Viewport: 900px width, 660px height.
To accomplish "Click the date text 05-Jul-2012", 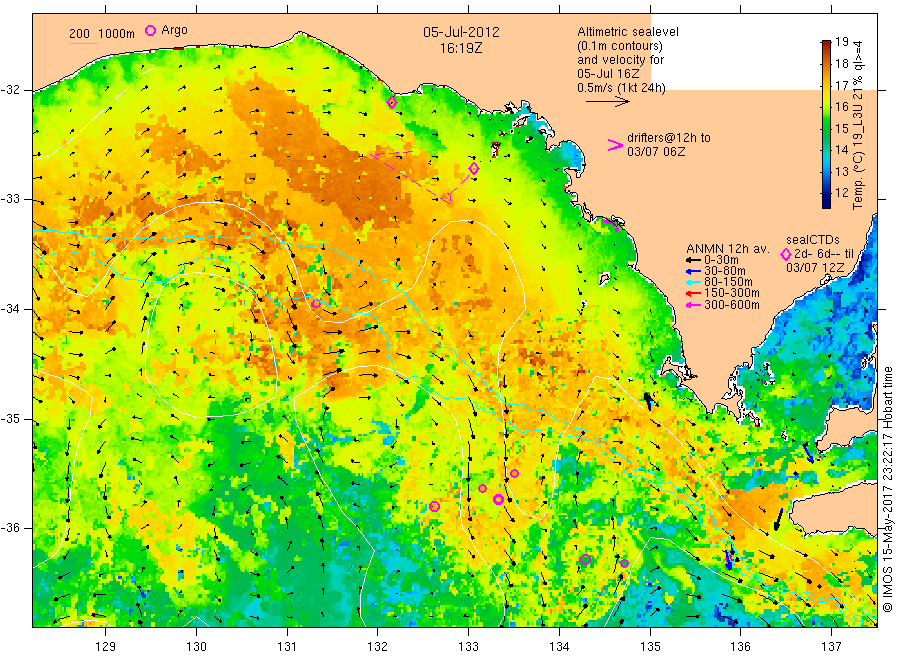I will [461, 32].
